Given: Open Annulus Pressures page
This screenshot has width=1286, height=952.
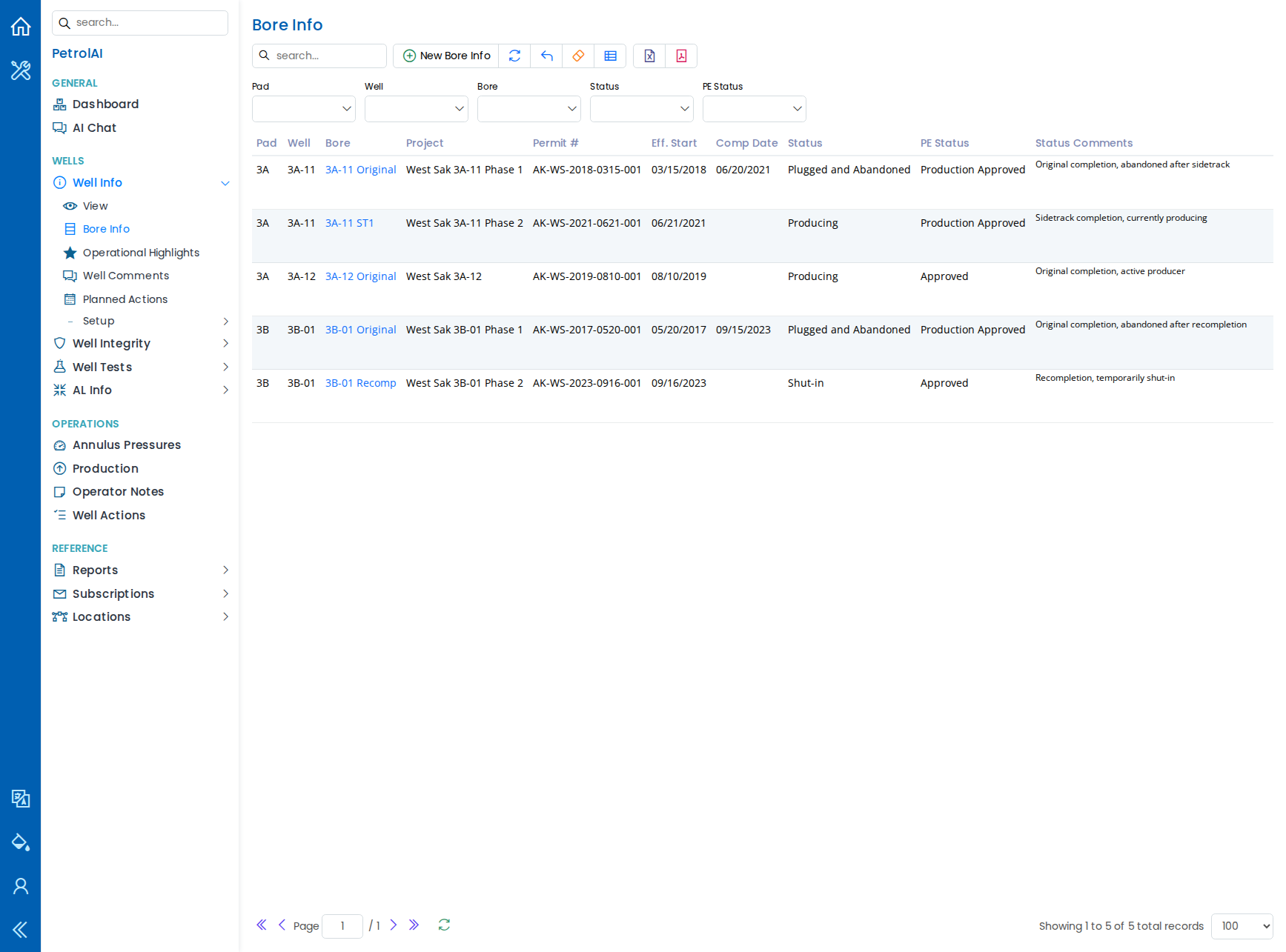Looking at the screenshot, I should point(127,445).
